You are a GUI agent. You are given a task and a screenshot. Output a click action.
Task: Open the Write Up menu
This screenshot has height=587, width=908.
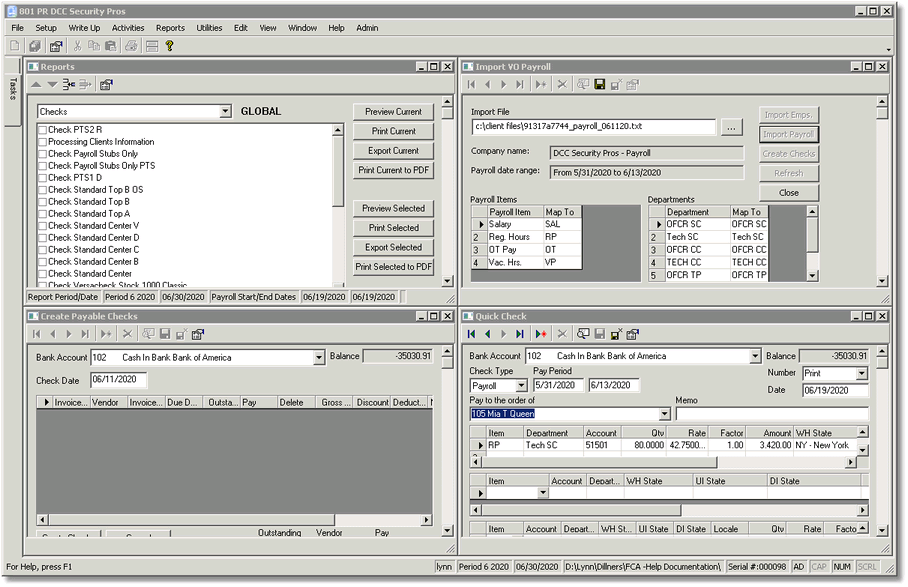coord(84,28)
